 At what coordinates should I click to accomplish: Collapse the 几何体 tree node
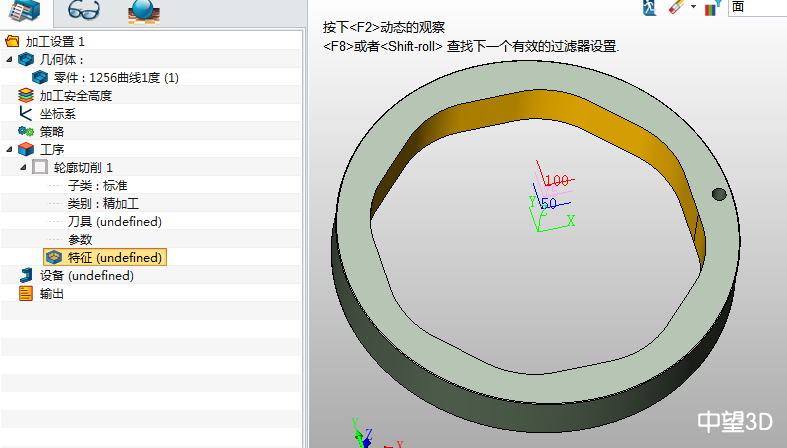(x=9, y=60)
